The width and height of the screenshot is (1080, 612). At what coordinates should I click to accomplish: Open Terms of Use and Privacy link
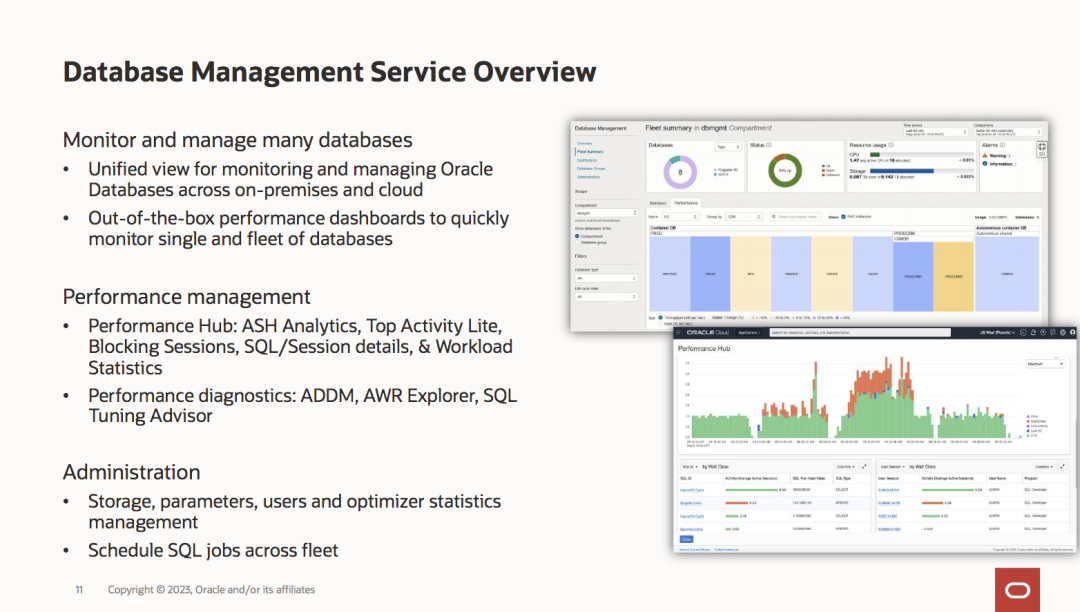pyautogui.click(x=694, y=549)
